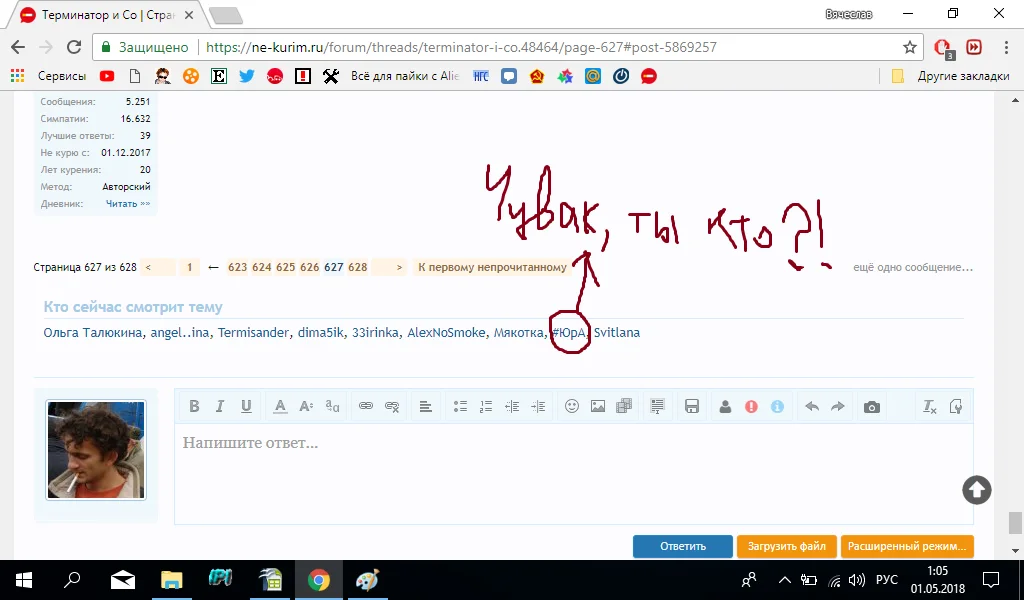Image resolution: width=1024 pixels, height=600 pixels.
Task: Open the smiley insertion icon
Action: [x=572, y=406]
